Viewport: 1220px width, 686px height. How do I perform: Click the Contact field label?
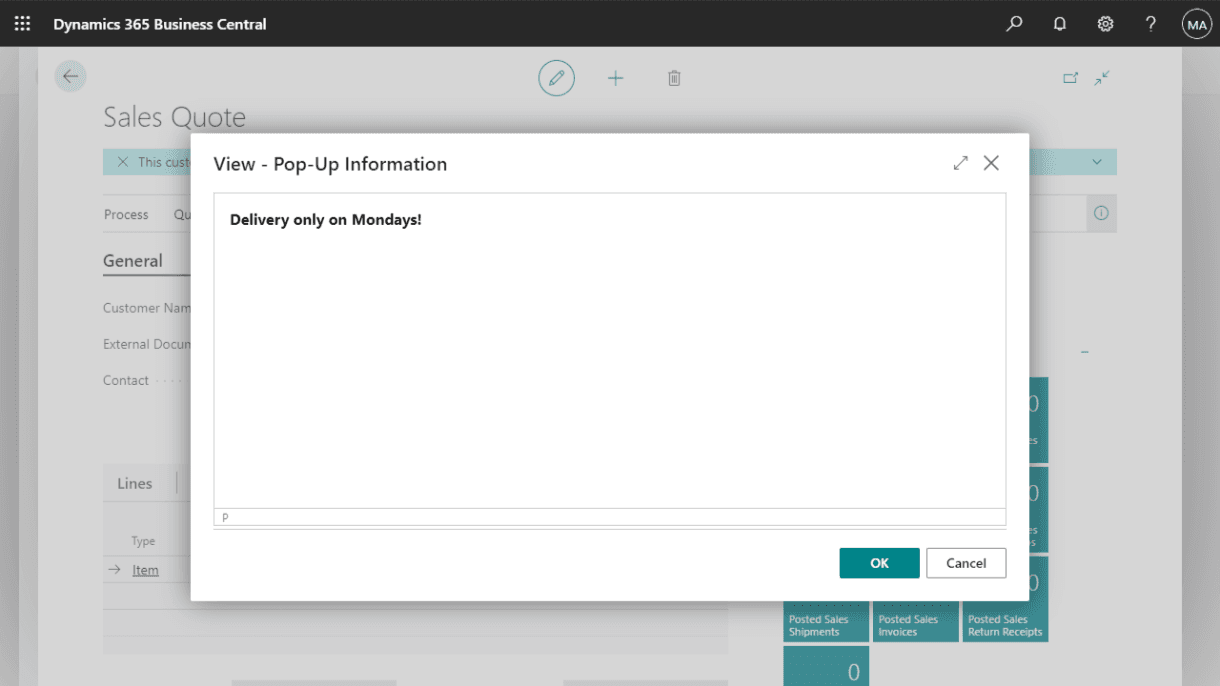point(126,380)
